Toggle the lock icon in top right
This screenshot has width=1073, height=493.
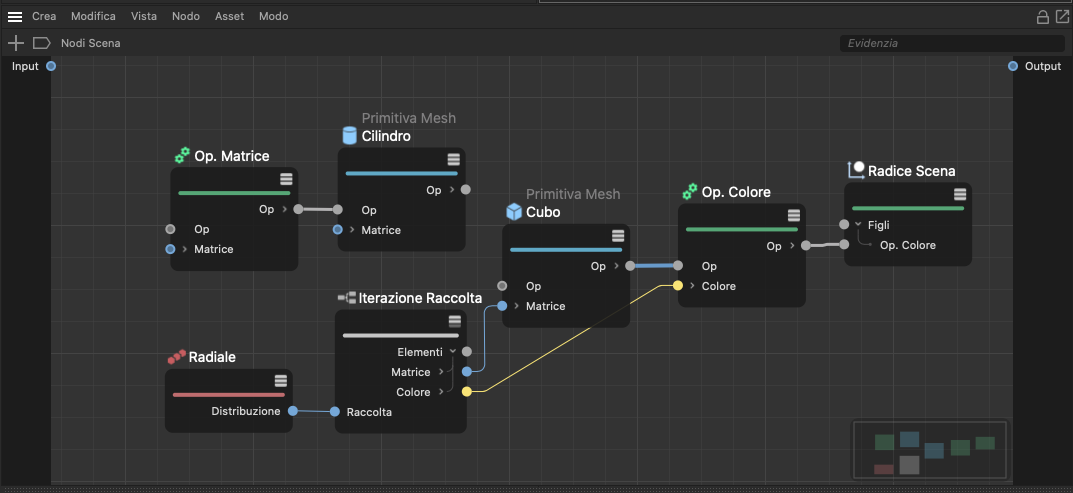tap(1043, 17)
